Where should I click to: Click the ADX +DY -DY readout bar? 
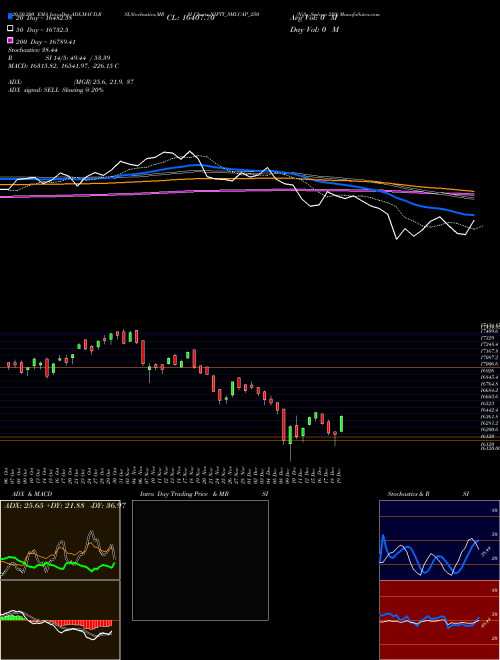coord(65,505)
